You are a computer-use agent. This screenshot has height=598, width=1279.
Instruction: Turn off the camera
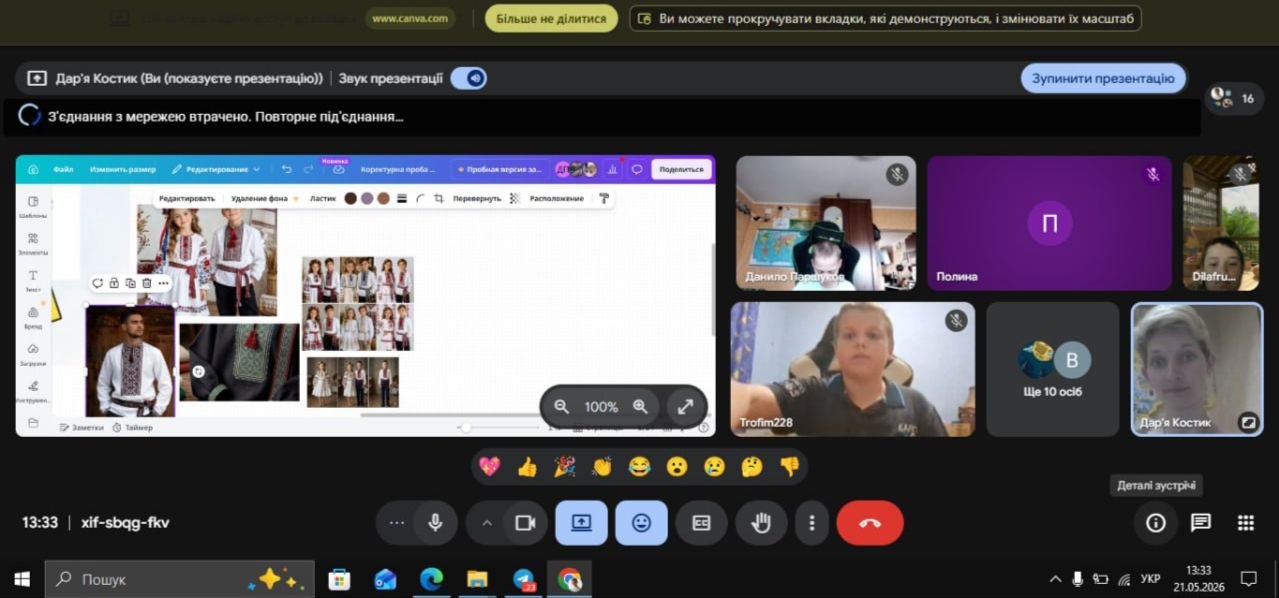(x=525, y=523)
